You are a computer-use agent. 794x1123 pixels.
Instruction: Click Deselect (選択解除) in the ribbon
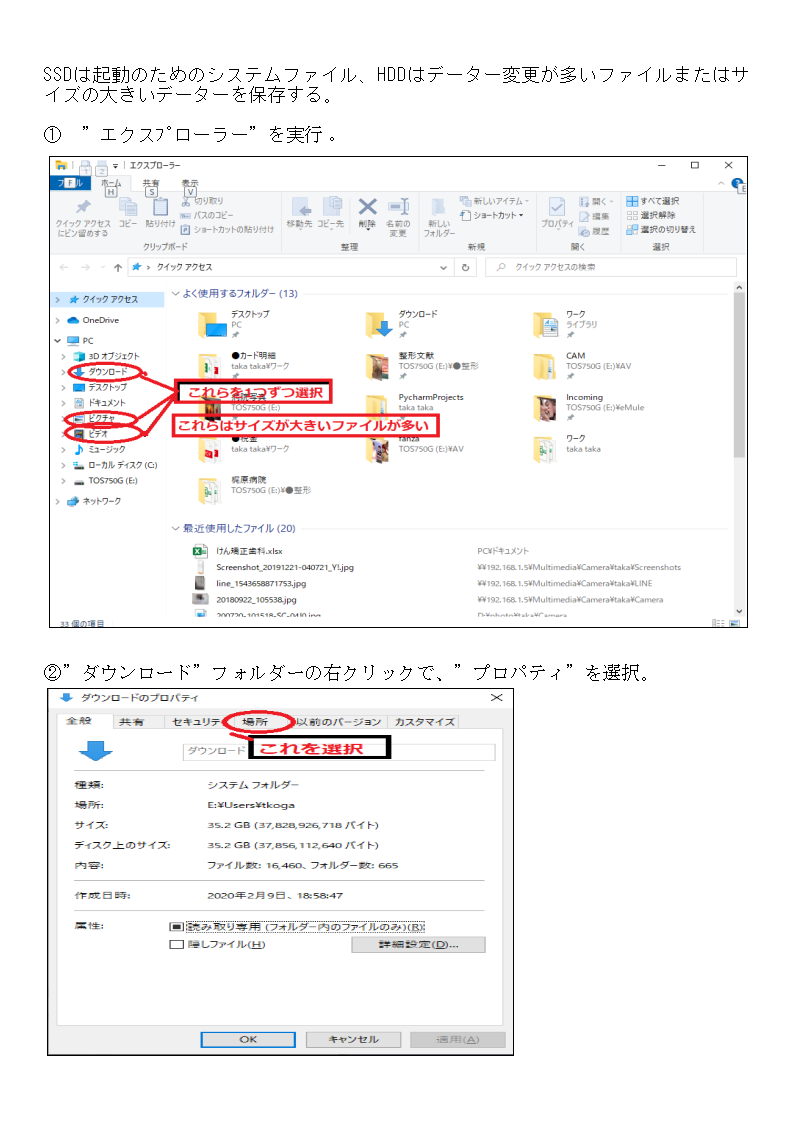(x=651, y=215)
